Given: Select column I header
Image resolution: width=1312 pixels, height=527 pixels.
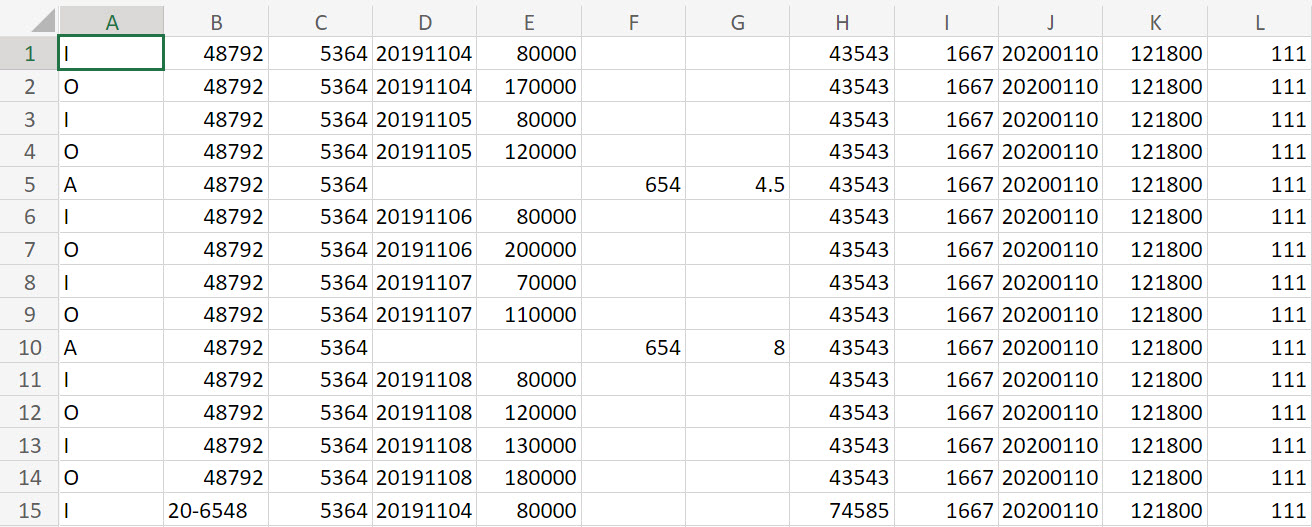Looking at the screenshot, I should 946,22.
